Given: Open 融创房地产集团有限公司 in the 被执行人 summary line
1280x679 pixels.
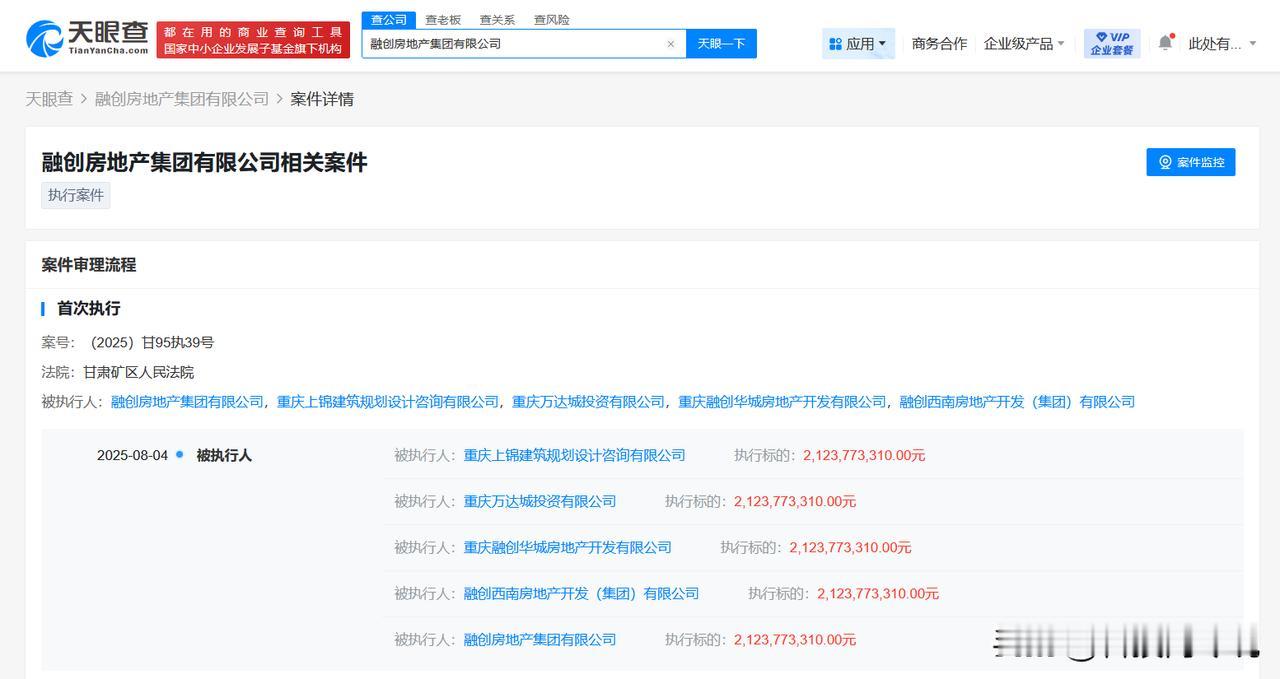Looking at the screenshot, I should point(187,402).
